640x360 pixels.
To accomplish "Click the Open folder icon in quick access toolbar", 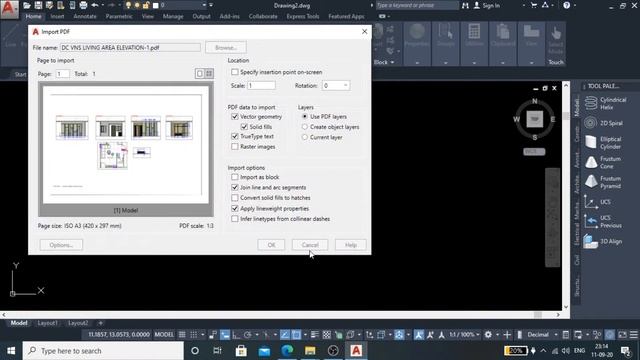I will 27,5.
